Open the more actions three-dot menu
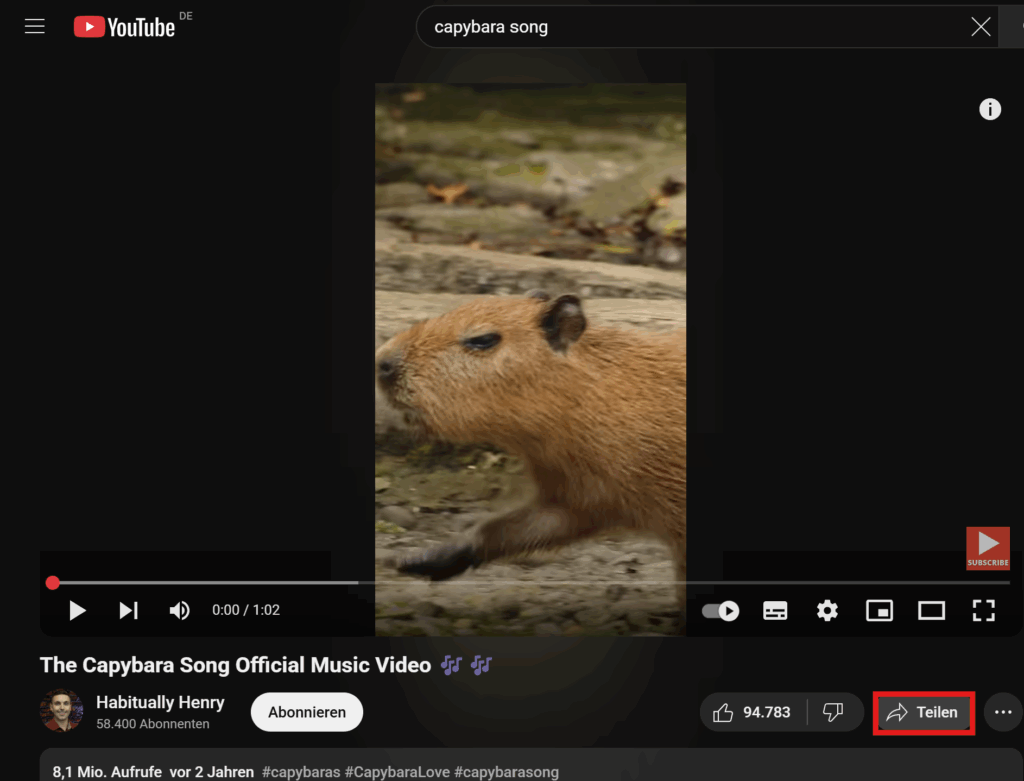 (1003, 712)
